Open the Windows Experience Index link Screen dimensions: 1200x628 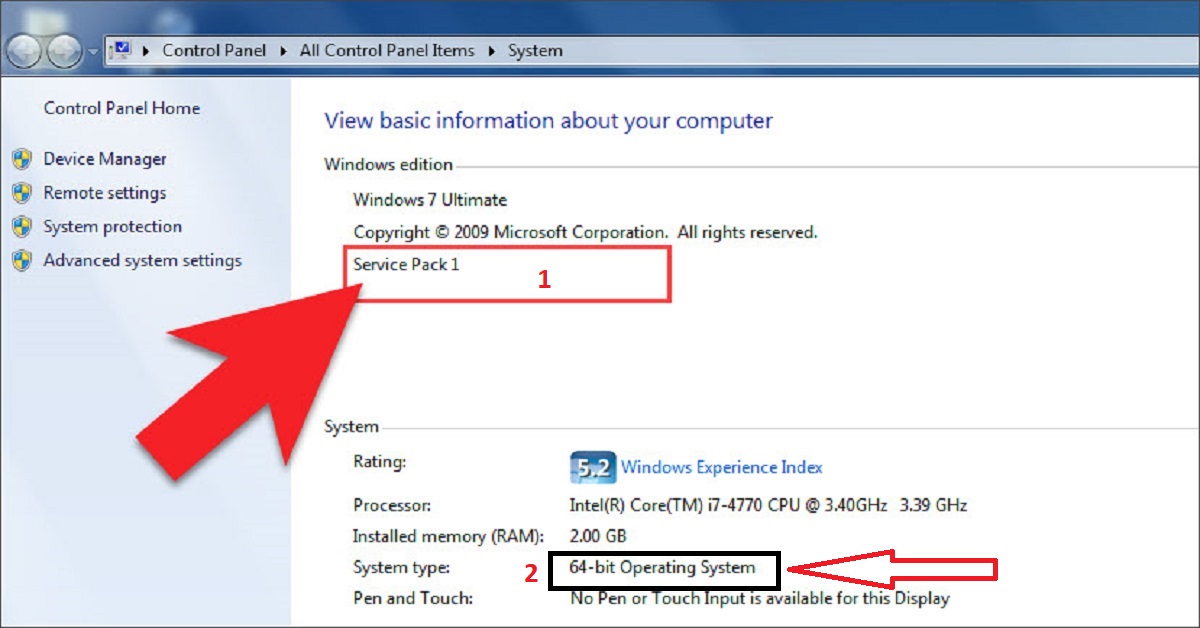[x=722, y=467]
